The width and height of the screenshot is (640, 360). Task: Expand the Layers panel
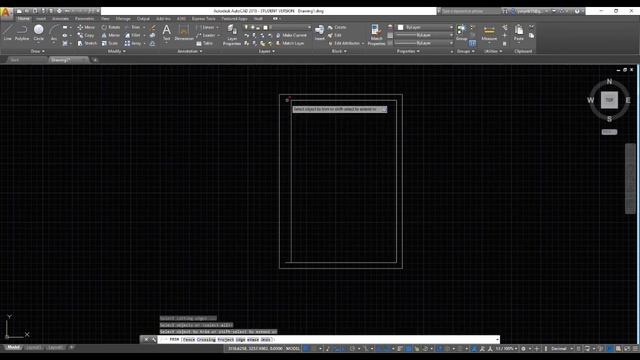tap(267, 51)
